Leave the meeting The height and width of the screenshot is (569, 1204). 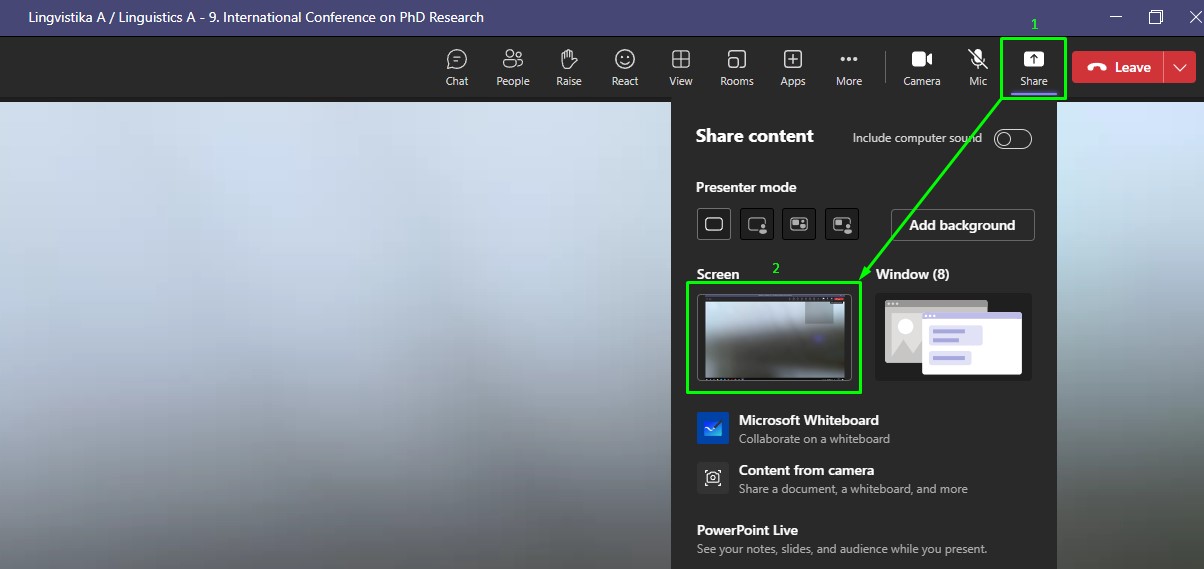(1118, 67)
